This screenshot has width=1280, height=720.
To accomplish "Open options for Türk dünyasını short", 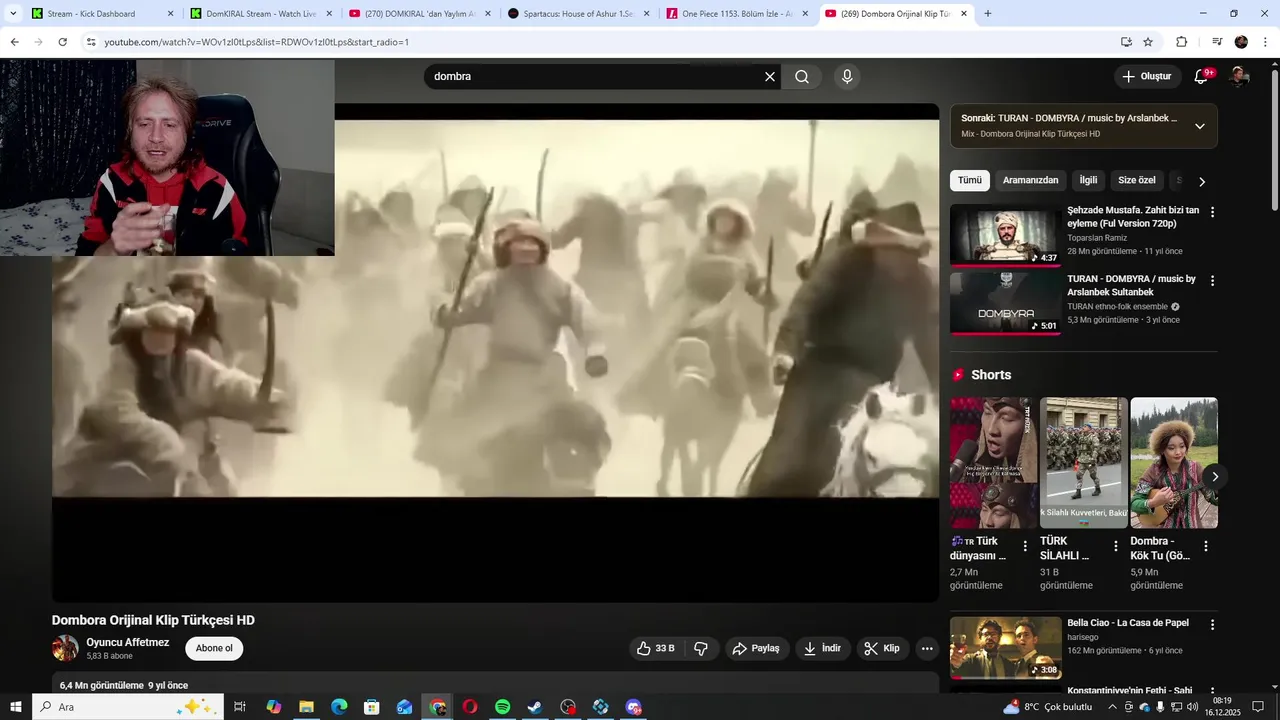I will point(1025,546).
